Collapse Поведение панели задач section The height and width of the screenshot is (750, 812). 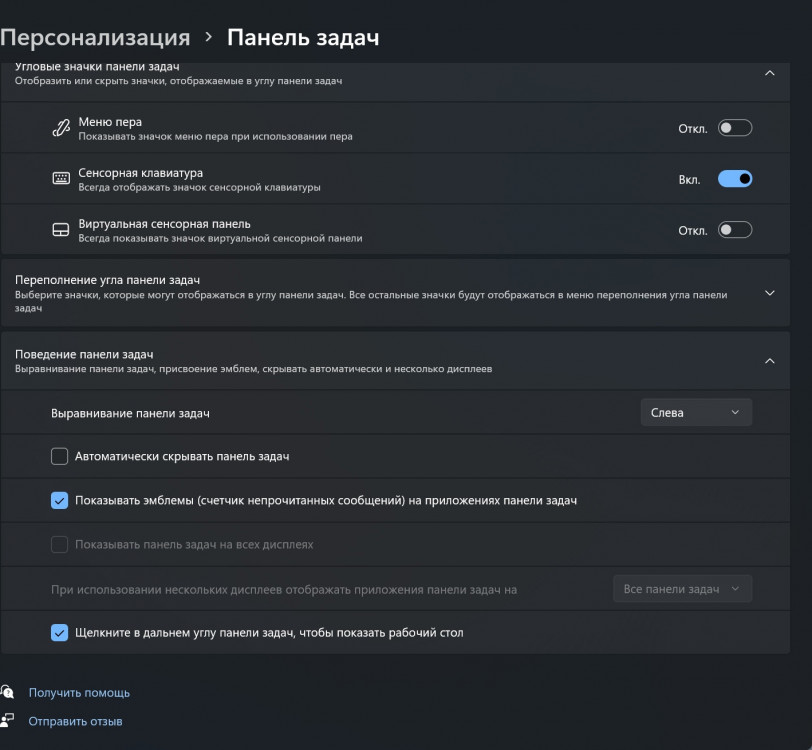[769, 361]
